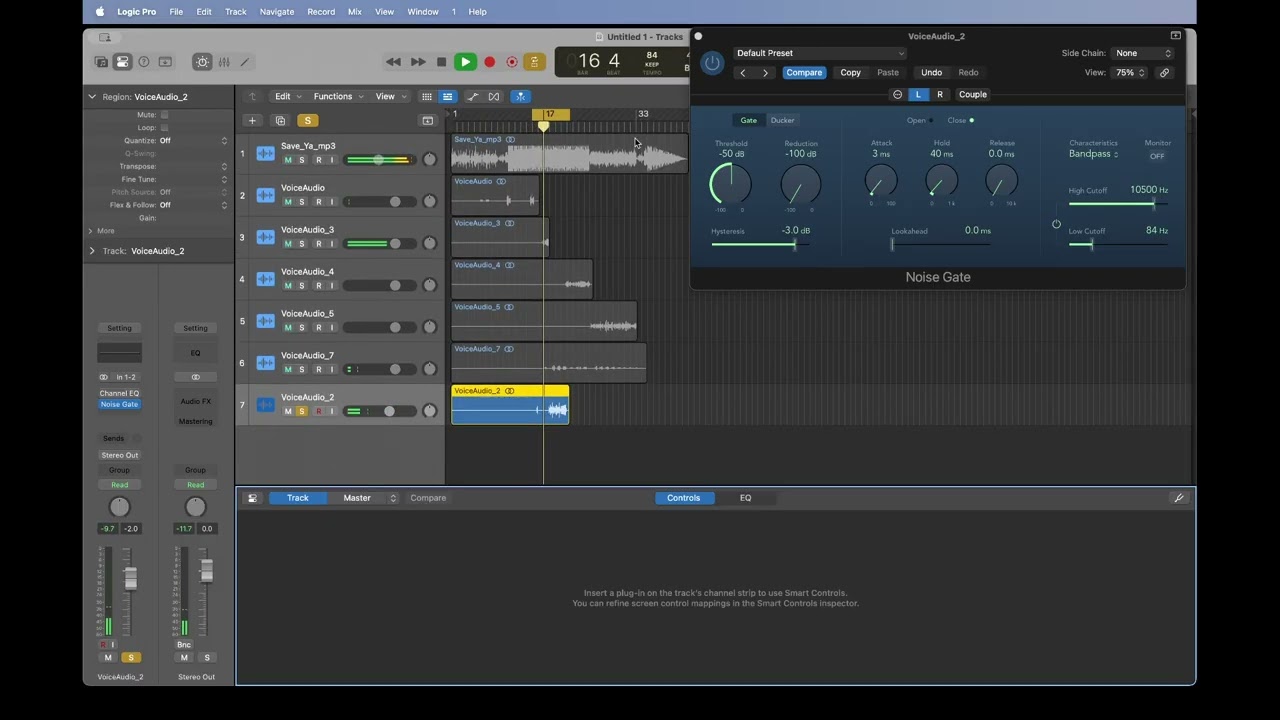
Task: Open the Functions menu in Tracks area
Action: (x=338, y=97)
